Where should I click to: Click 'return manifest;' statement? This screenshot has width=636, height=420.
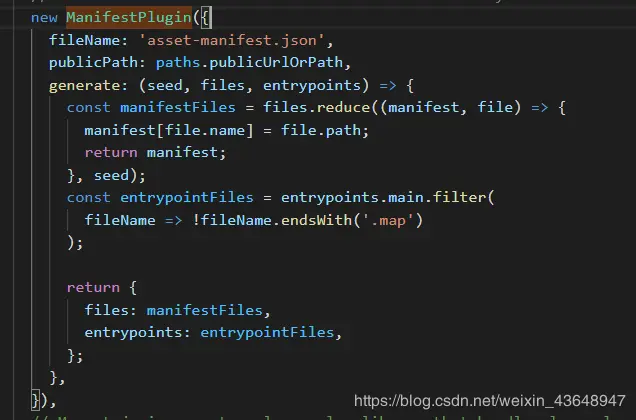pyautogui.click(x=155, y=153)
